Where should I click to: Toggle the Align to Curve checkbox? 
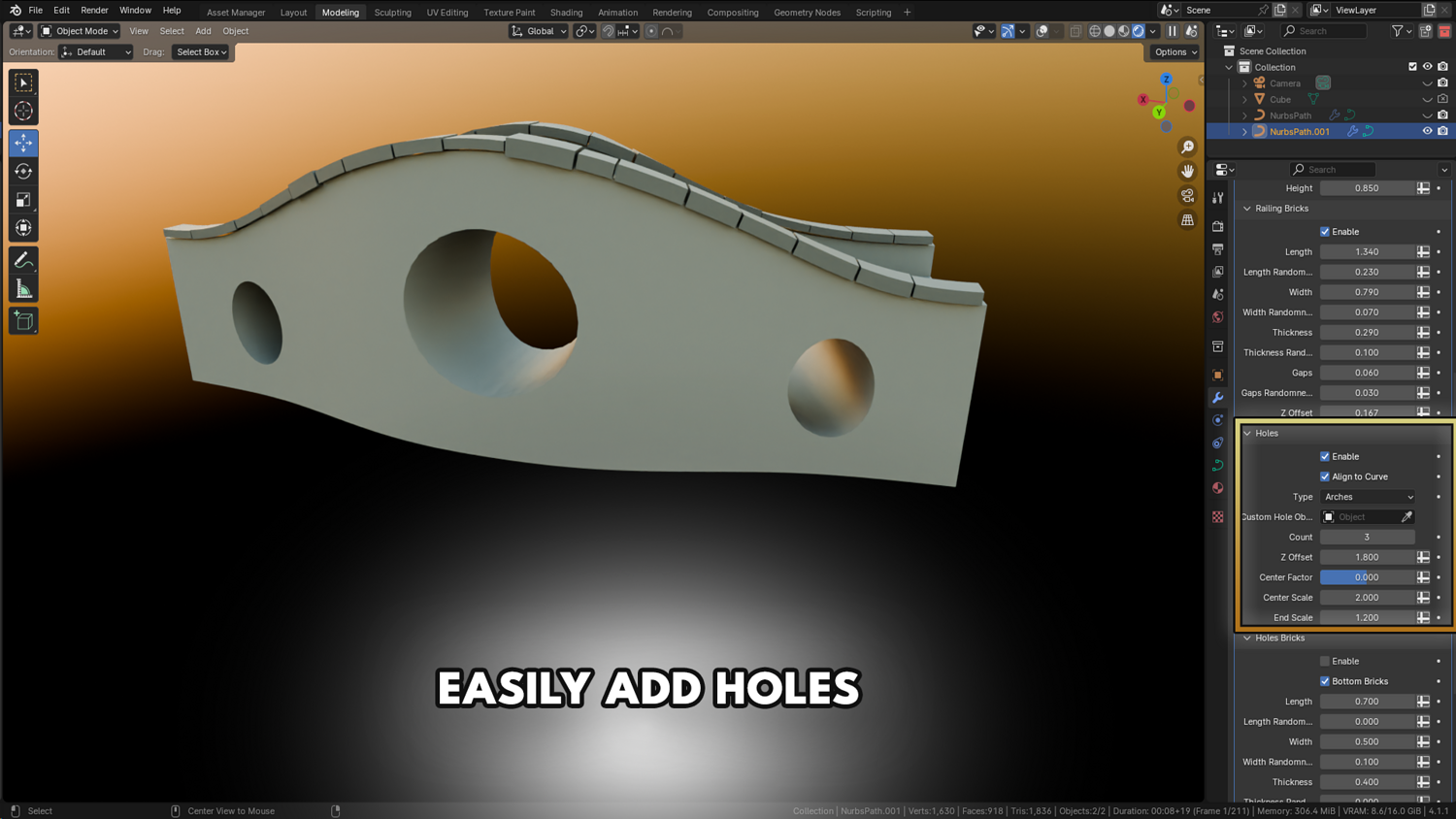[x=1325, y=476]
